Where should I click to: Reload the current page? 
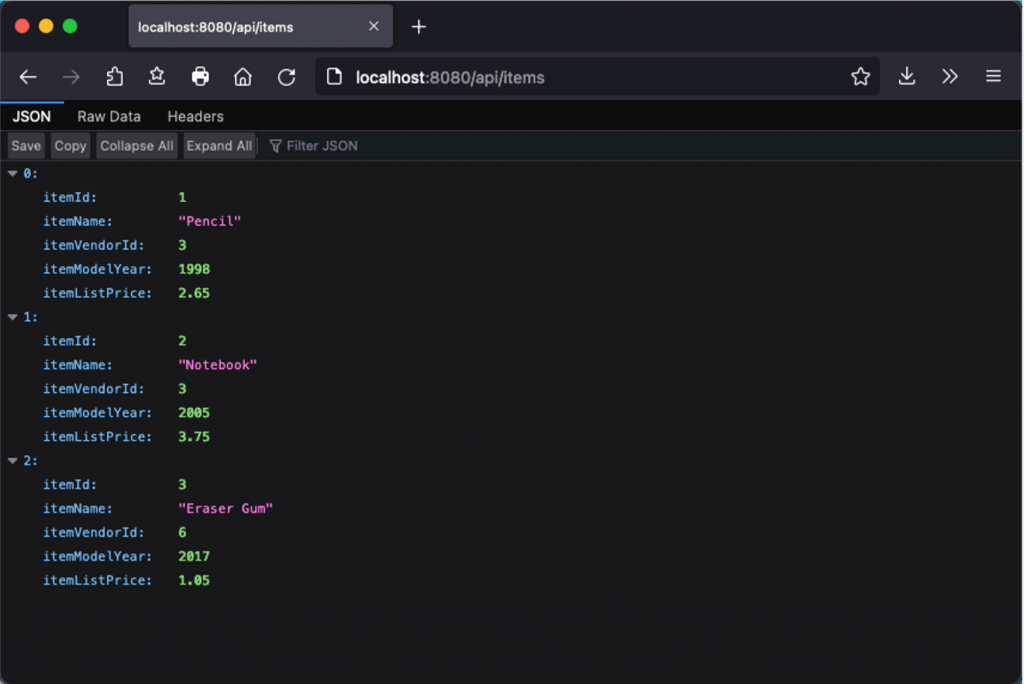coord(287,77)
